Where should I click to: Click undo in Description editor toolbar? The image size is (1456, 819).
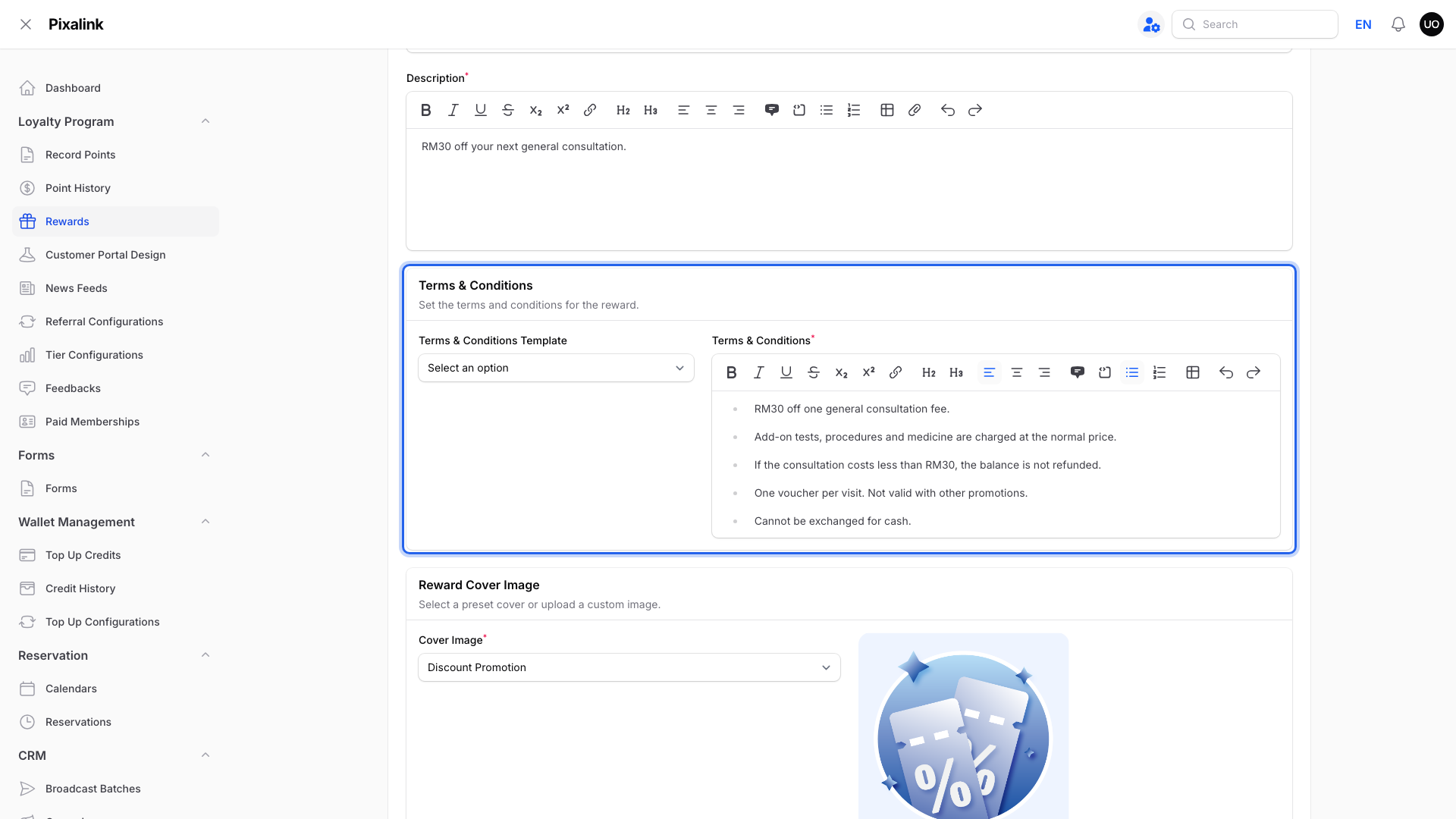tap(948, 110)
